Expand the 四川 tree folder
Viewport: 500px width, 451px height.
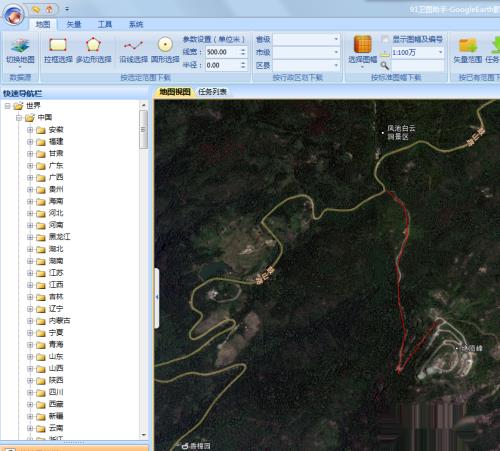[30, 392]
